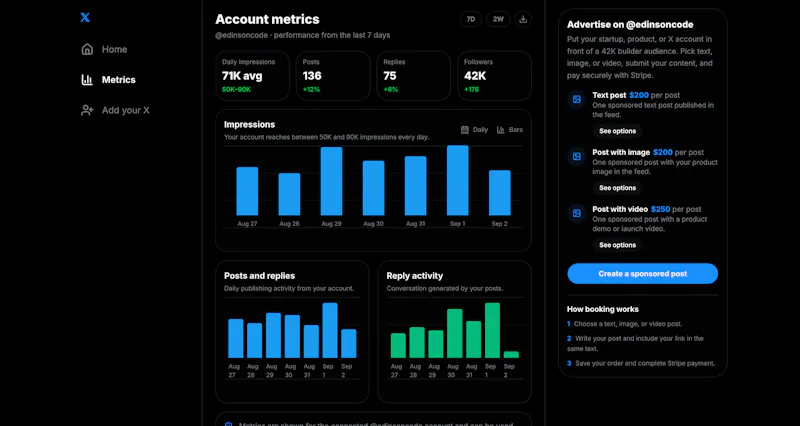Click the Home house icon
Viewport: 800px width, 426px height.
click(87, 49)
